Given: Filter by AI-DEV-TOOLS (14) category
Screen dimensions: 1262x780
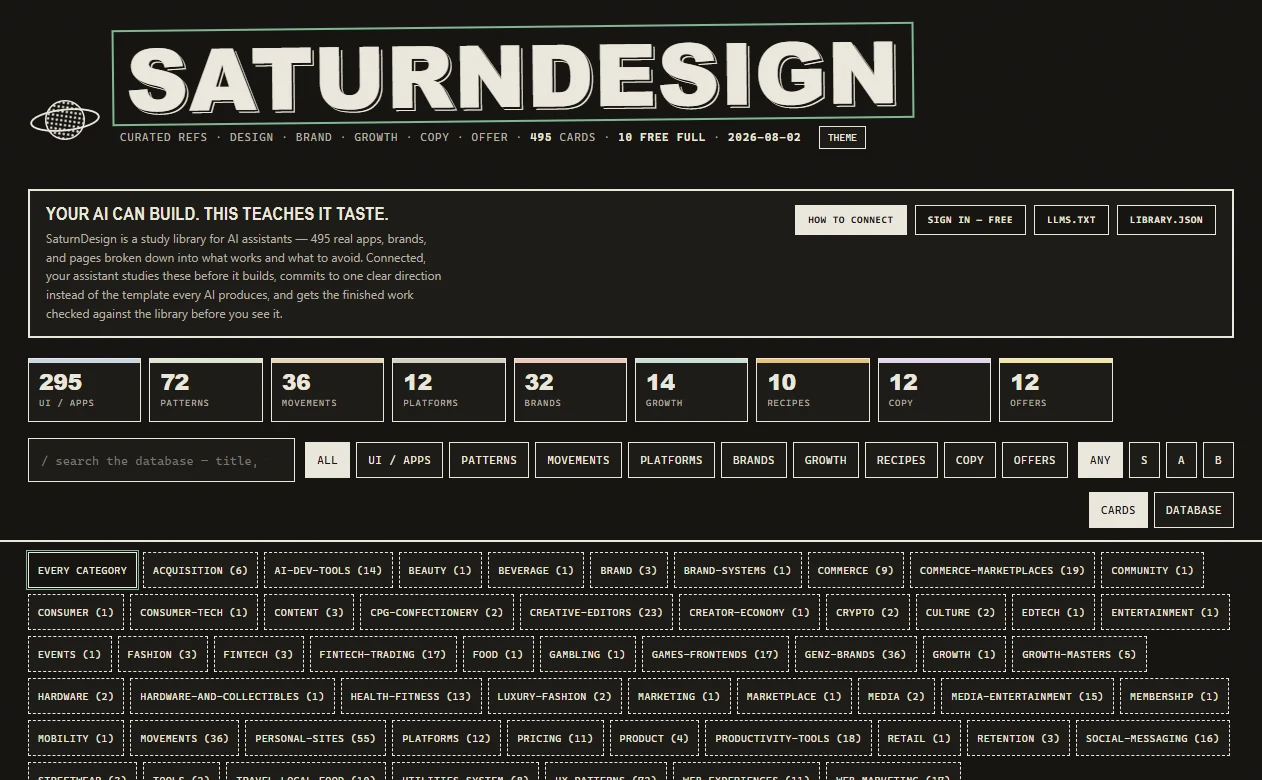Looking at the screenshot, I should tap(328, 570).
